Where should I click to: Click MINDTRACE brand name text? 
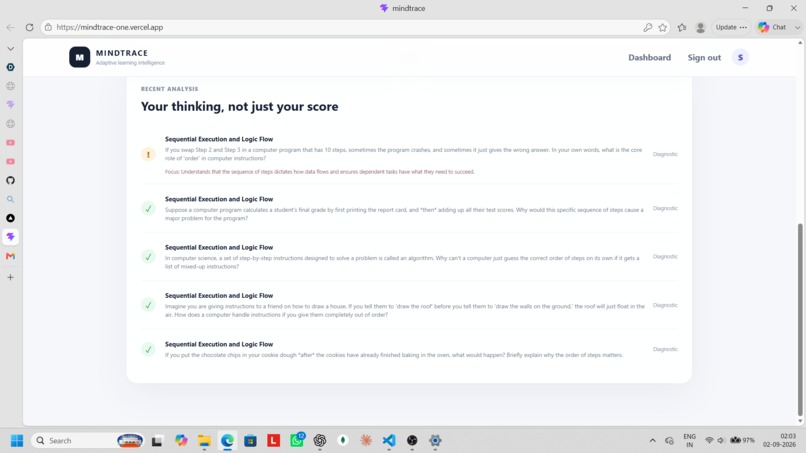click(x=122, y=53)
